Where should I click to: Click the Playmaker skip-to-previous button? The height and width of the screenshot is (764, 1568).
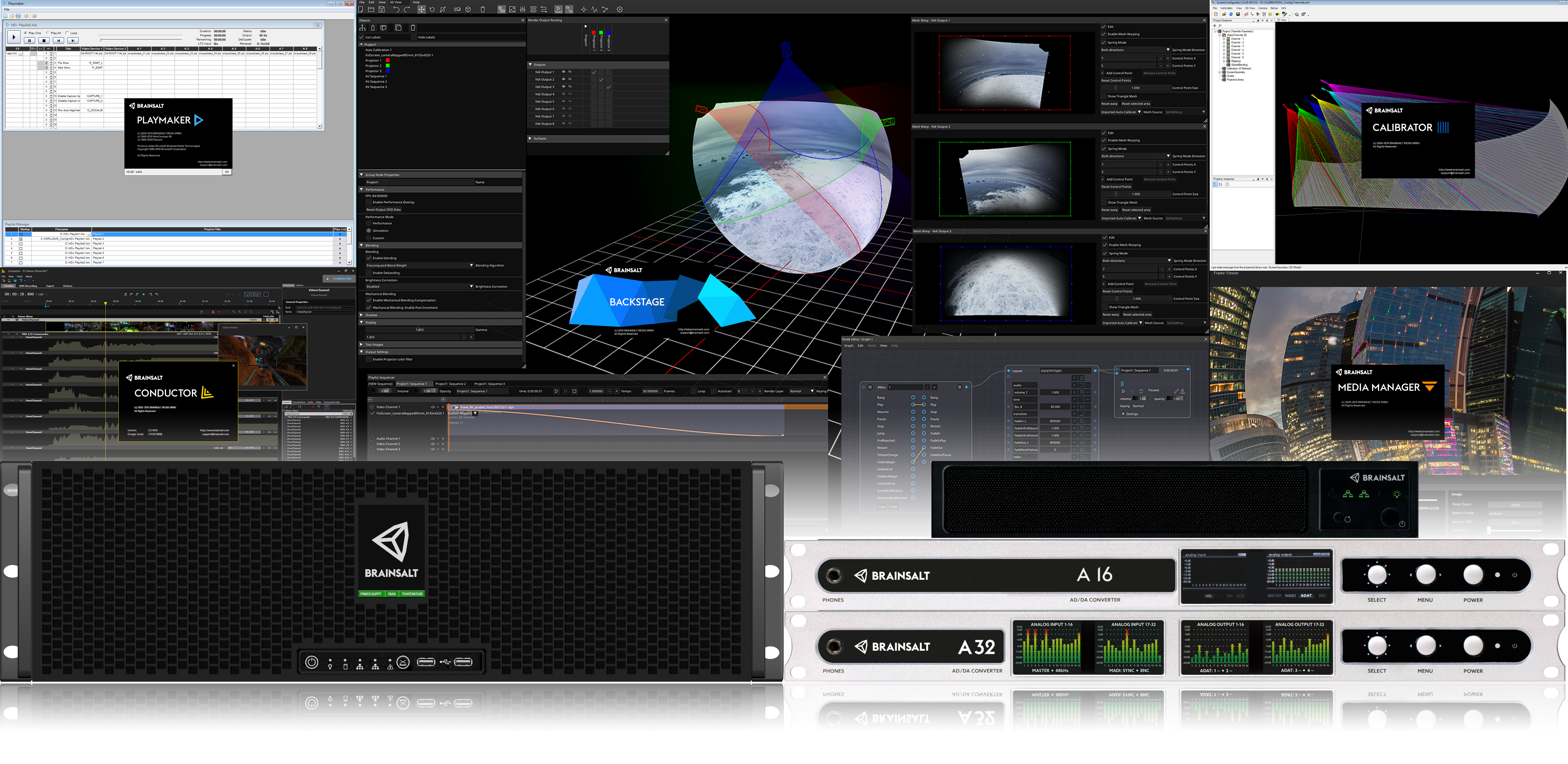pos(59,41)
